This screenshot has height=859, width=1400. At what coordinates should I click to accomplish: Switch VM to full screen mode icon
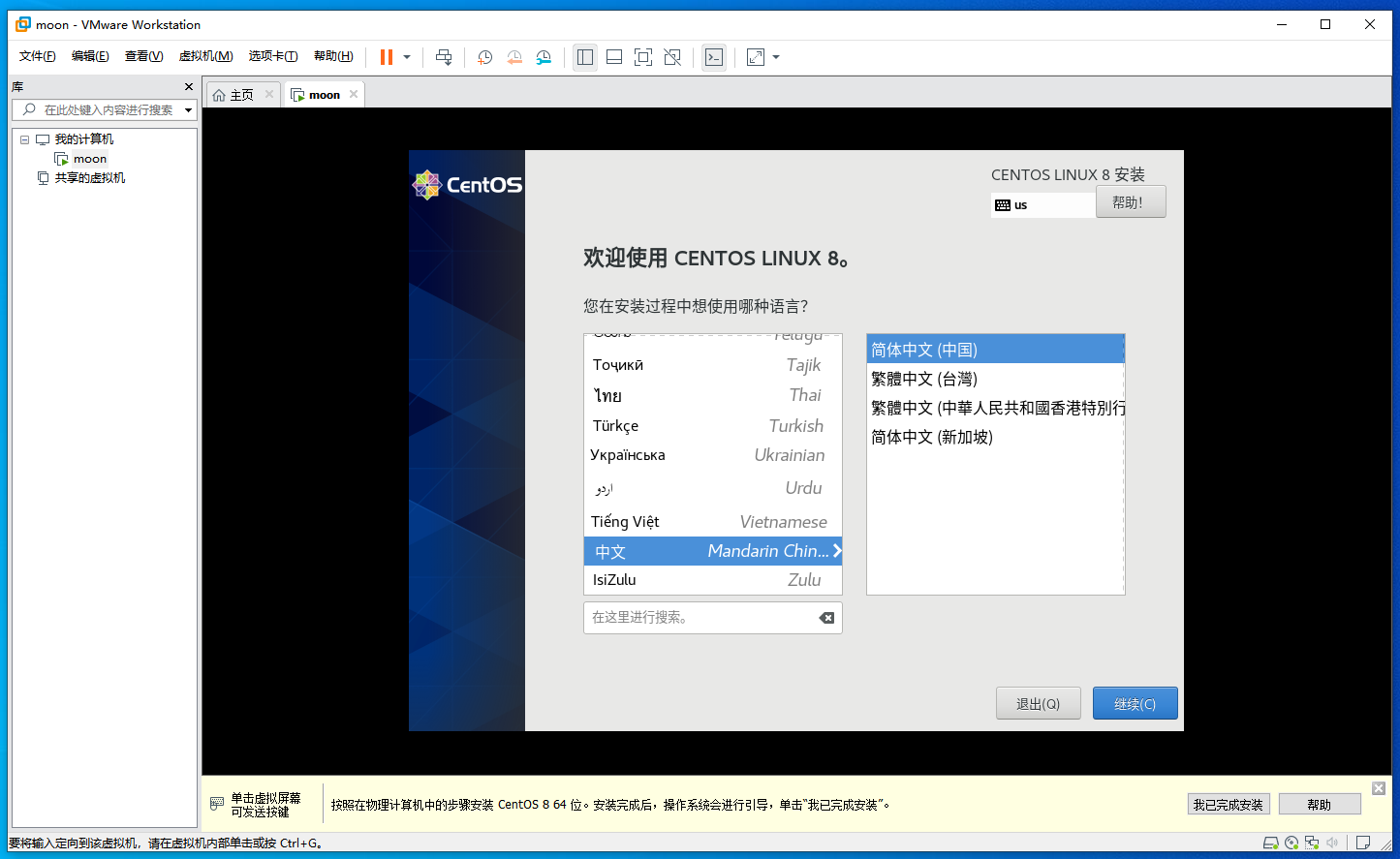pyautogui.click(x=643, y=57)
